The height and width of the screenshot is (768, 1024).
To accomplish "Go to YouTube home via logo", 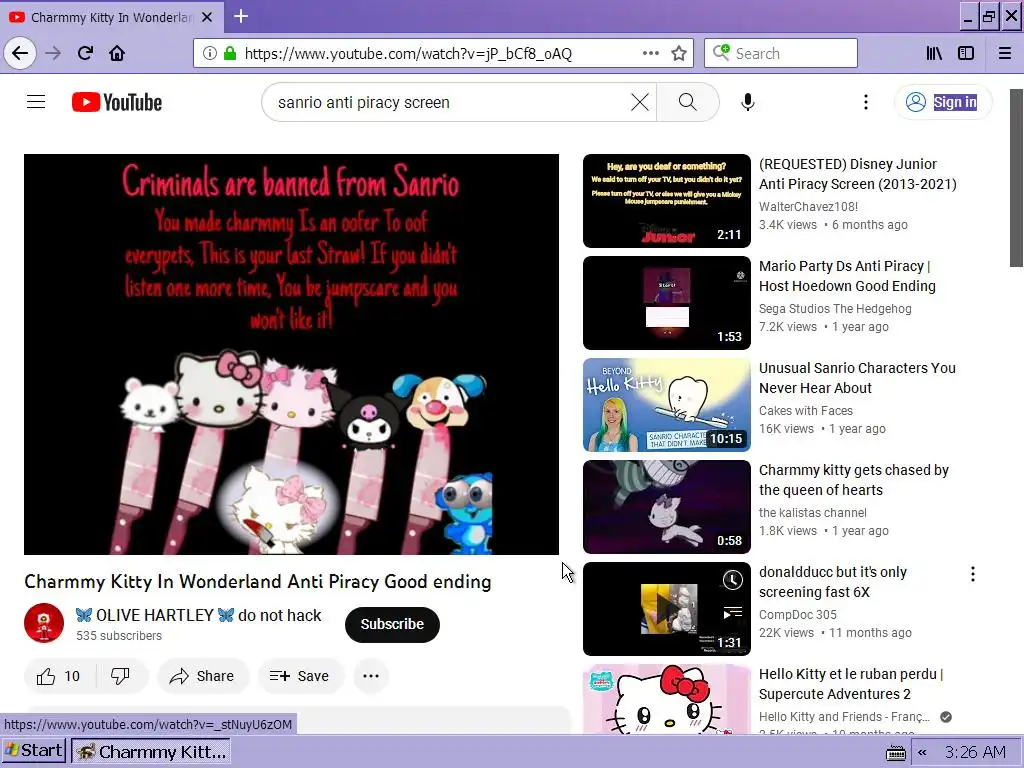I will click(x=117, y=102).
